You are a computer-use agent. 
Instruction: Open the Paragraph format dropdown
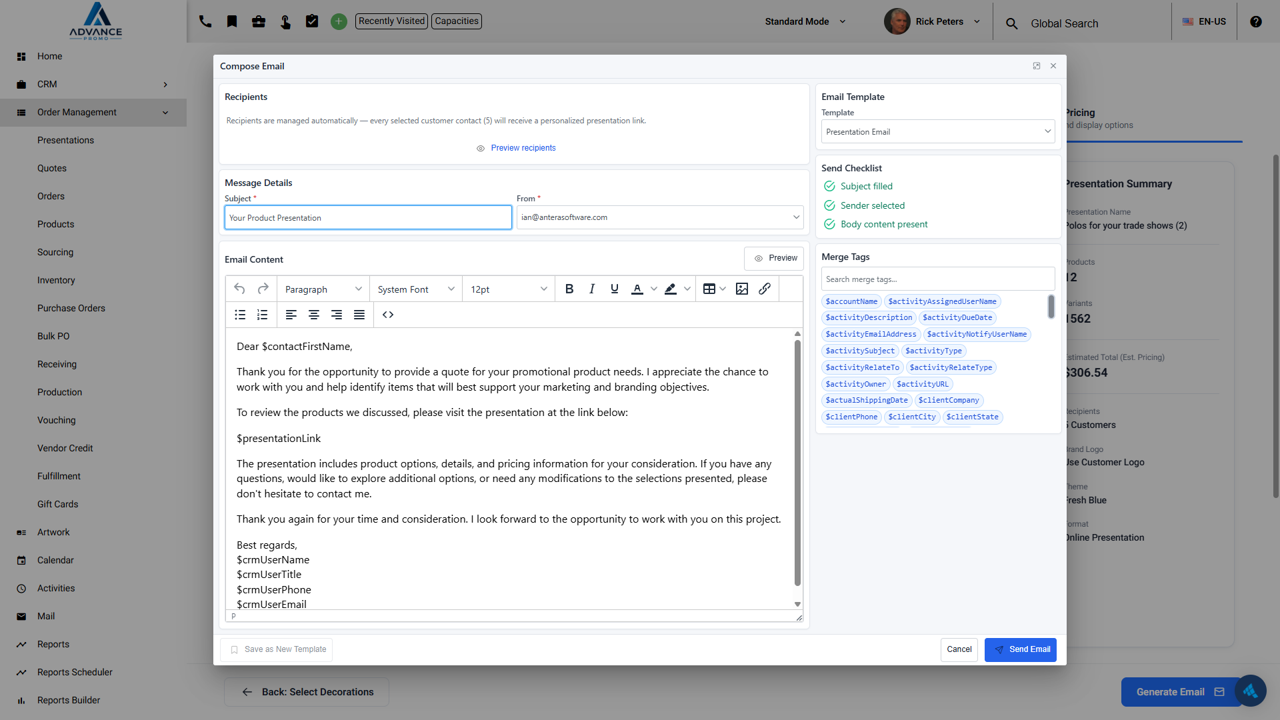[323, 289]
